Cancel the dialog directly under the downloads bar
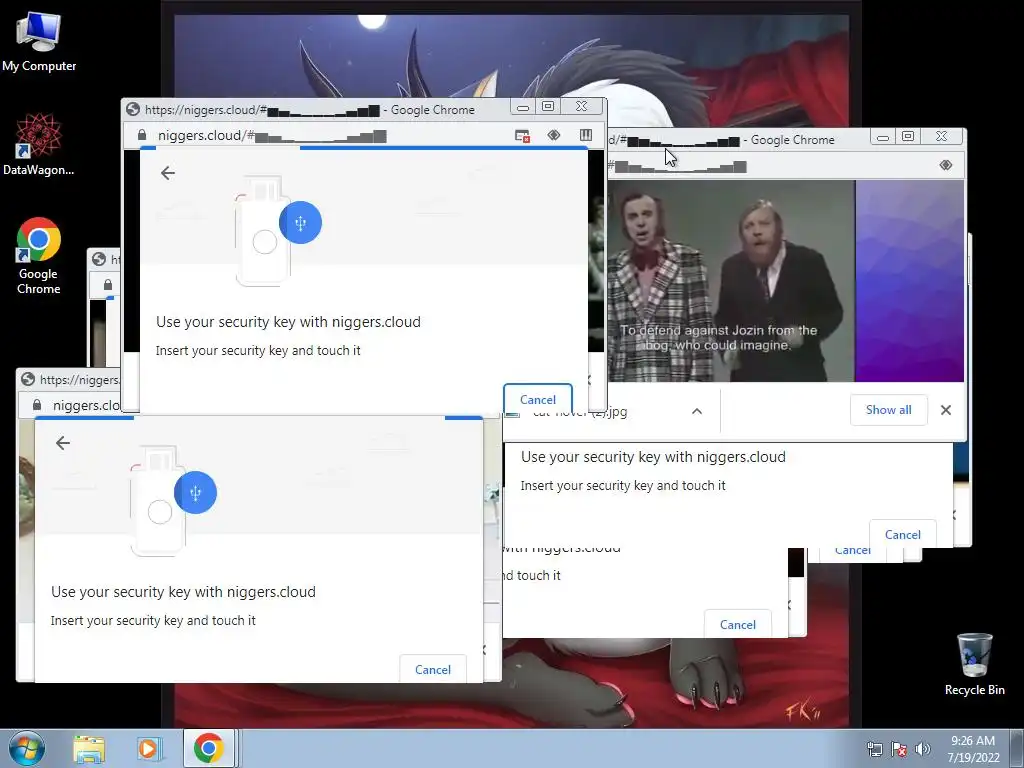 (x=903, y=534)
